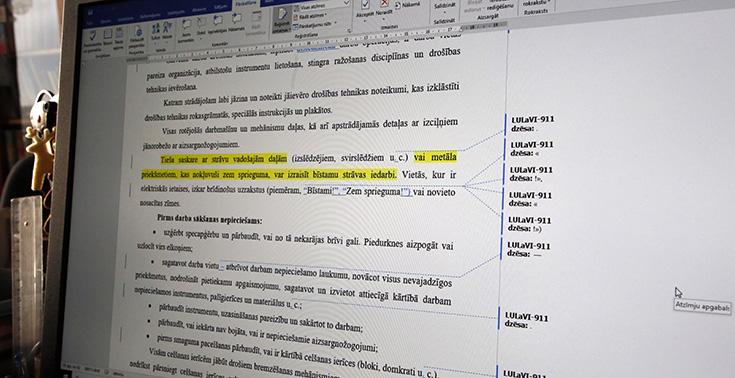
Task: Open the Visas atzīmes markup dropdown
Action: tap(322, 6)
